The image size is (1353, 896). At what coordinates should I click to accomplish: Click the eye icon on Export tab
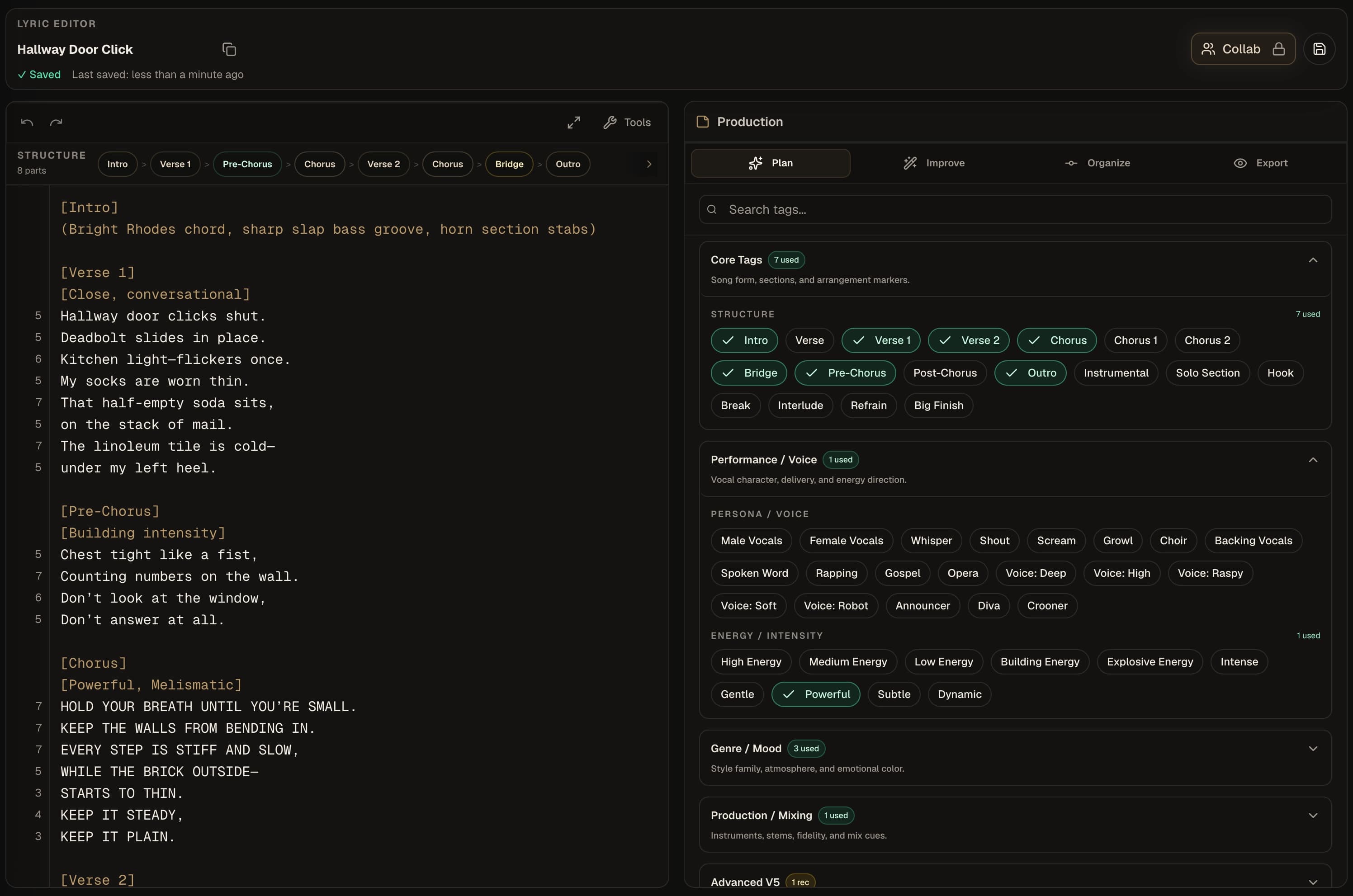[x=1240, y=163]
